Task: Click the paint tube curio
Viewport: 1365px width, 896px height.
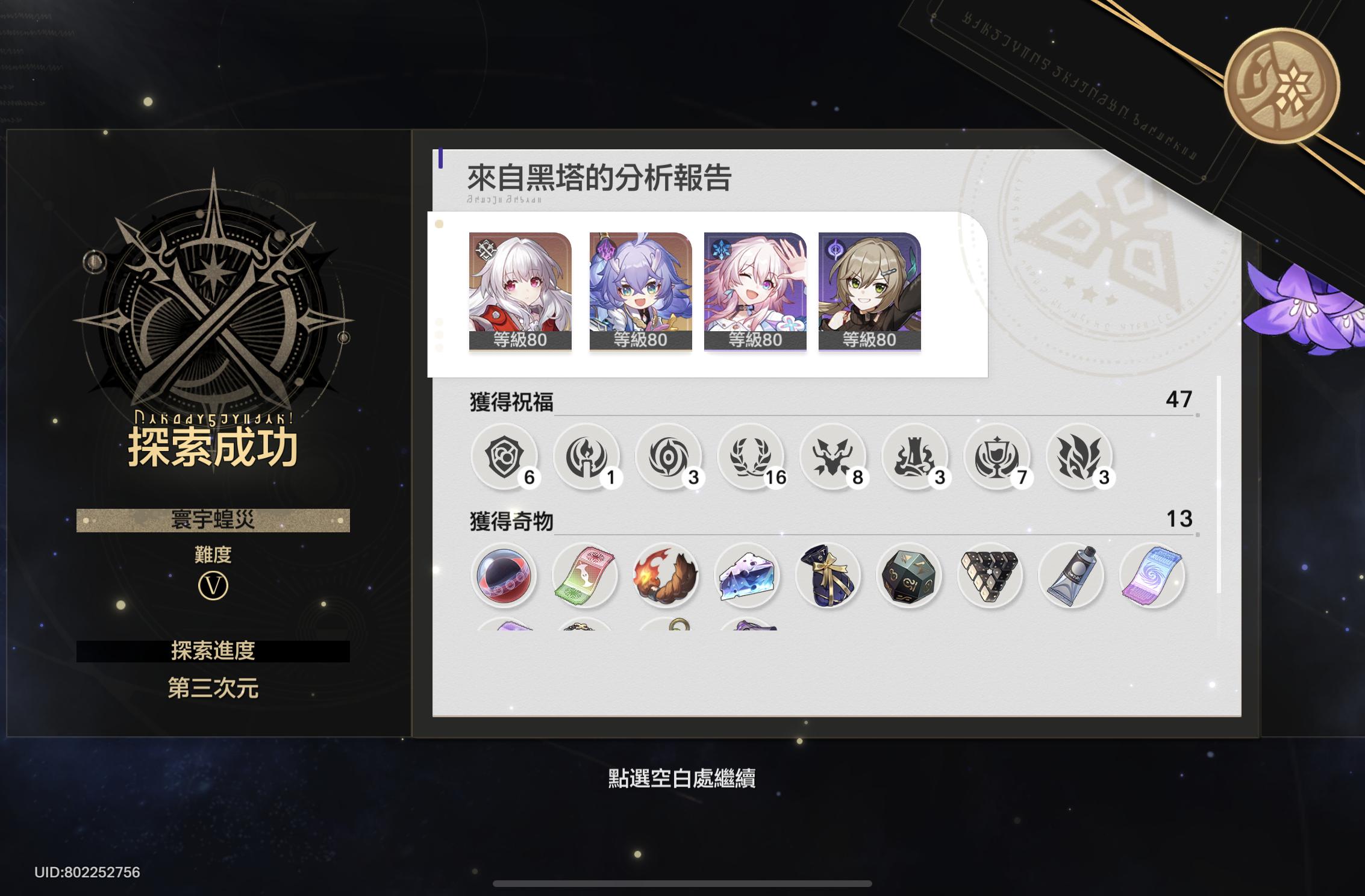Action: tap(1071, 575)
